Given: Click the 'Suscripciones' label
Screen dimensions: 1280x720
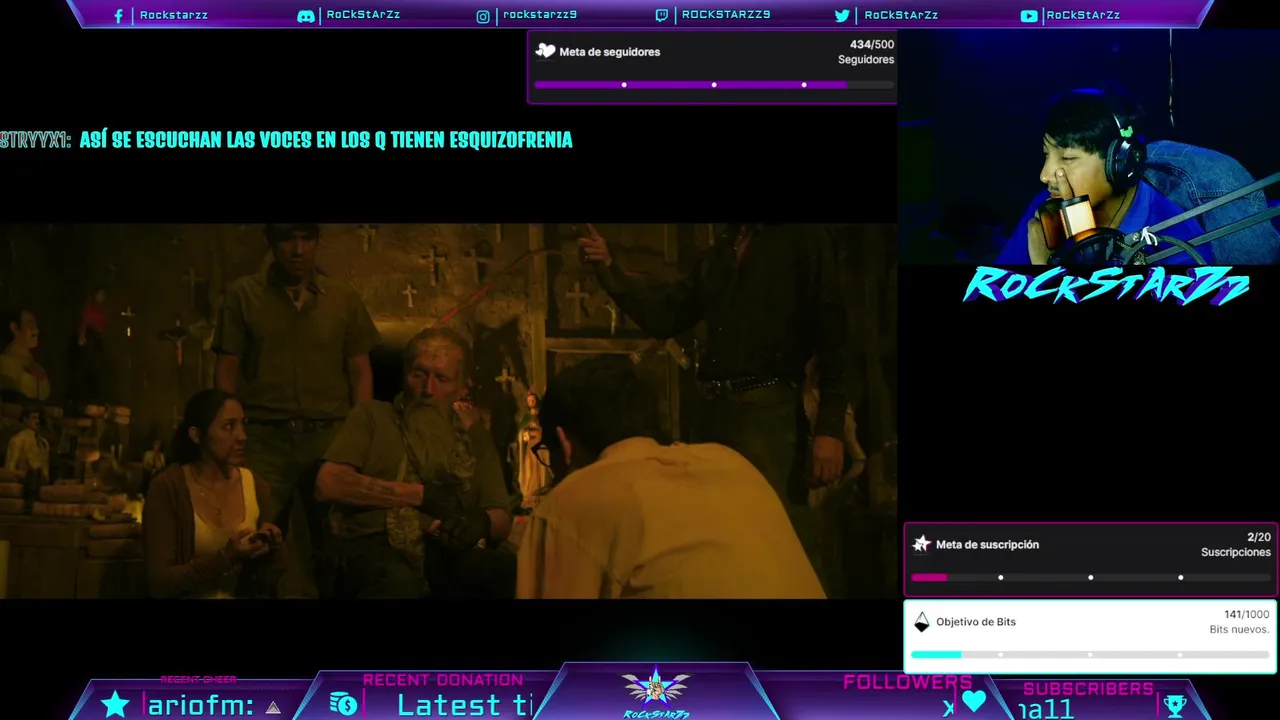Looking at the screenshot, I should (1236, 552).
